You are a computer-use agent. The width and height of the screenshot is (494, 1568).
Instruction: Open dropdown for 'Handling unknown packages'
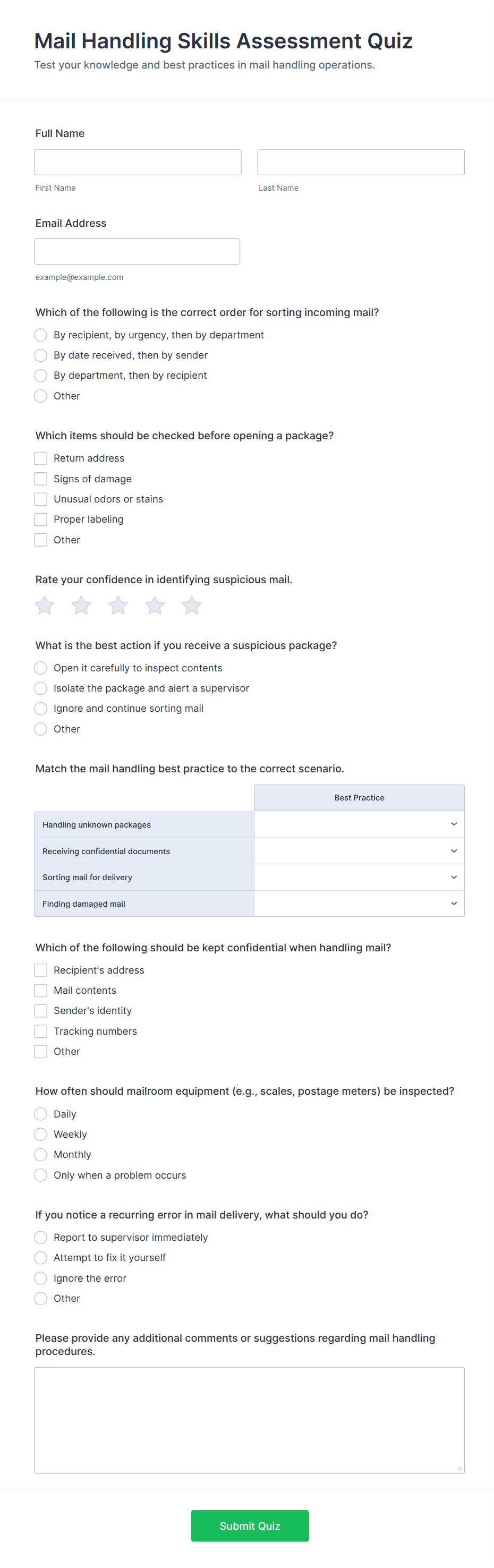pos(359,824)
